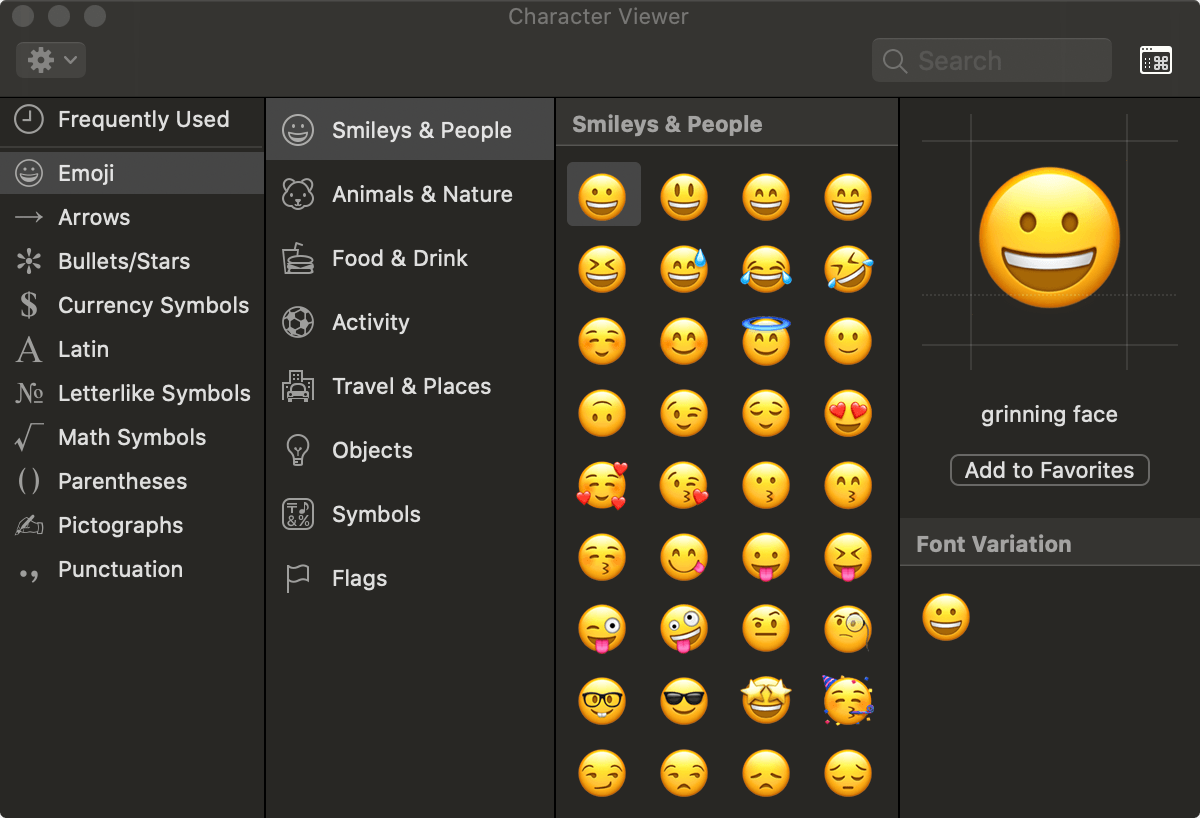
Task: Pick the partying face emoji
Action: (x=848, y=700)
